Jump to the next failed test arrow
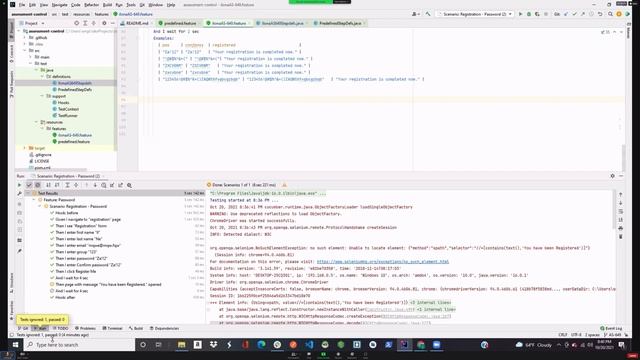The image size is (640, 360). (95, 185)
